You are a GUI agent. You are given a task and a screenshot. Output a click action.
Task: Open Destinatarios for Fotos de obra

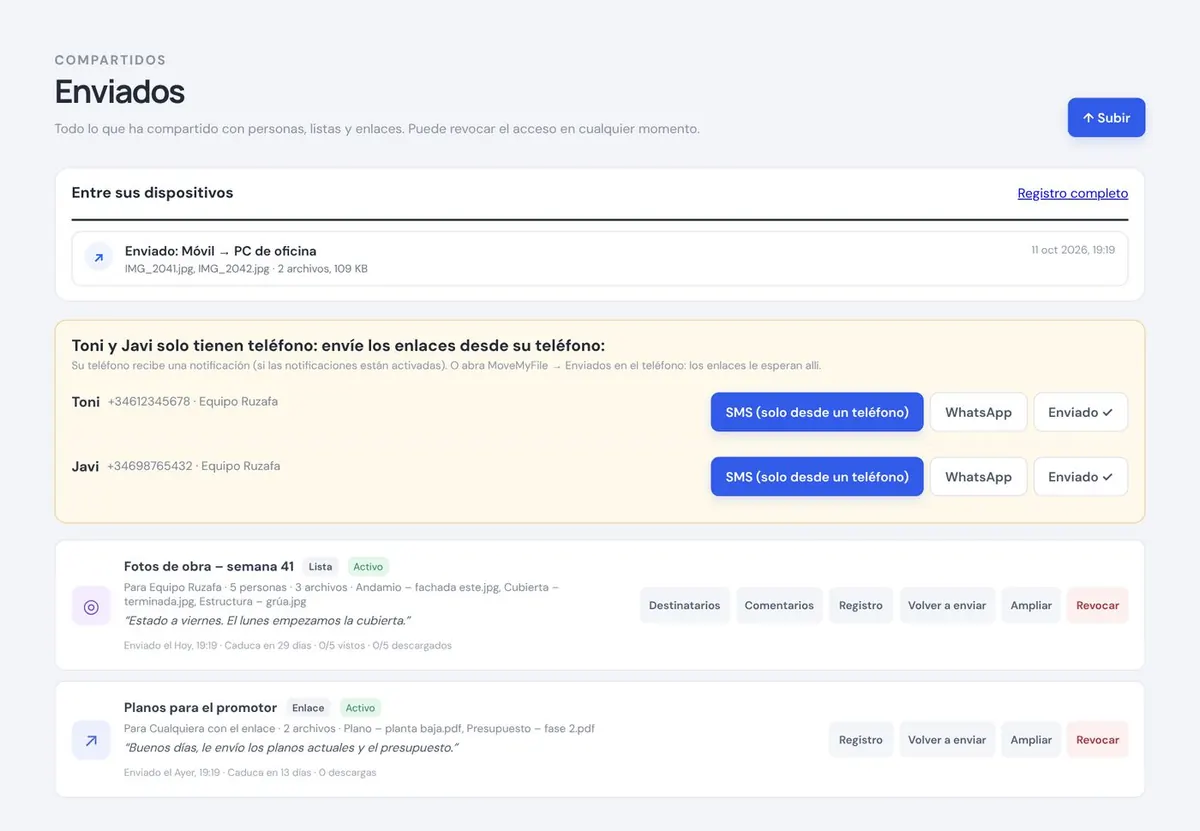685,605
